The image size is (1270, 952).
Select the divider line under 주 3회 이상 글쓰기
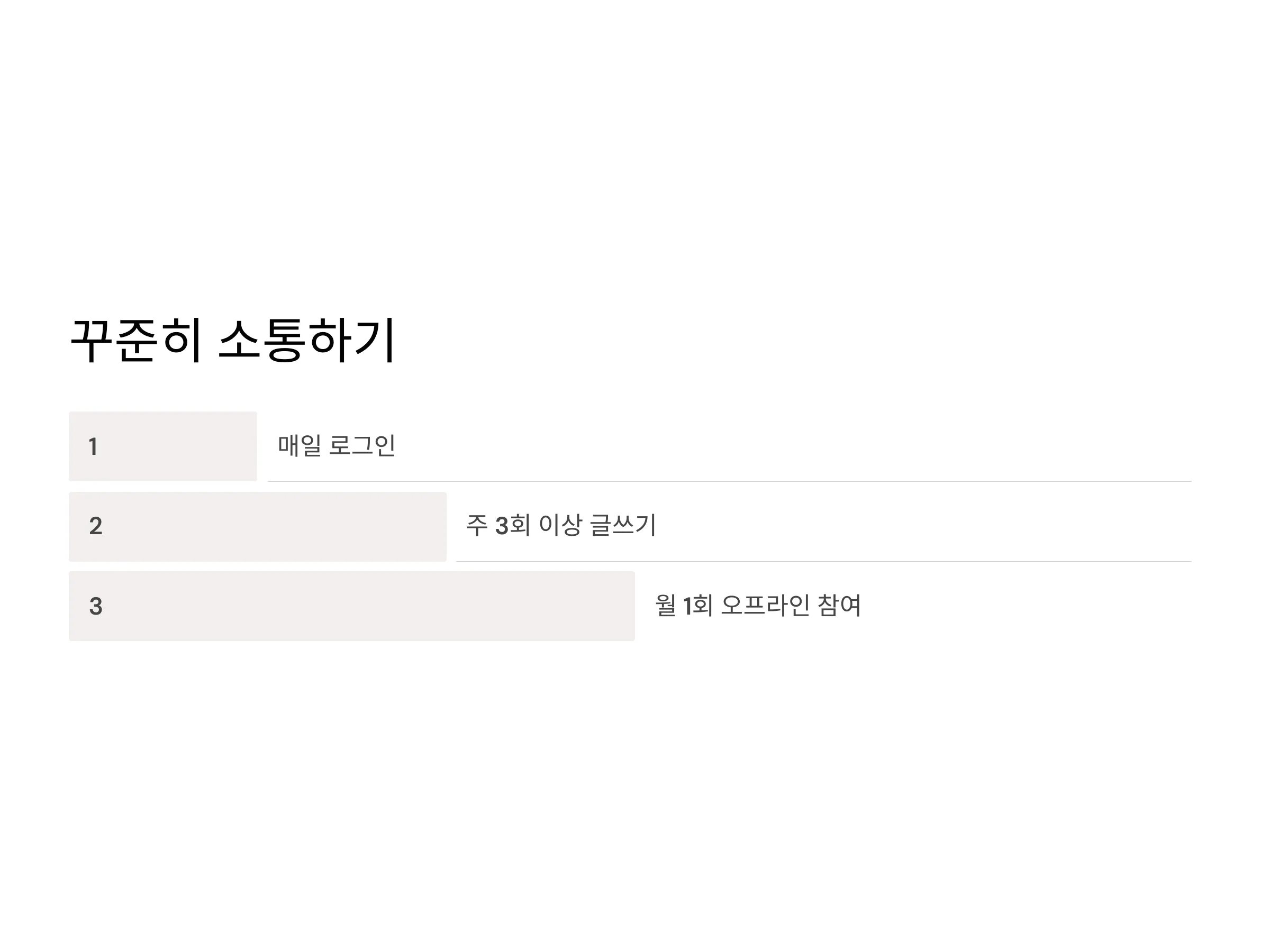824,562
